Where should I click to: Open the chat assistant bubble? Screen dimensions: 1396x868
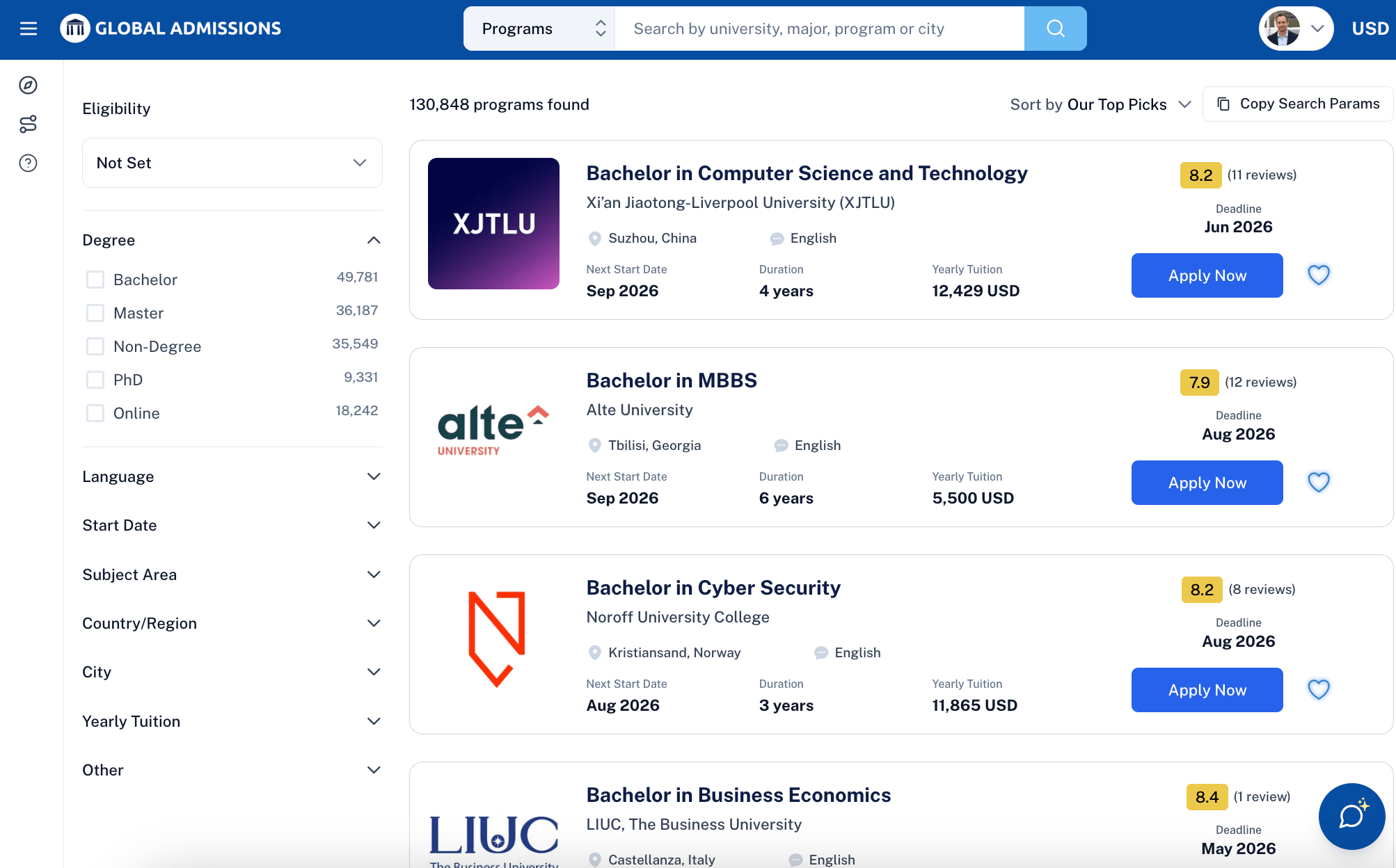(1351, 816)
